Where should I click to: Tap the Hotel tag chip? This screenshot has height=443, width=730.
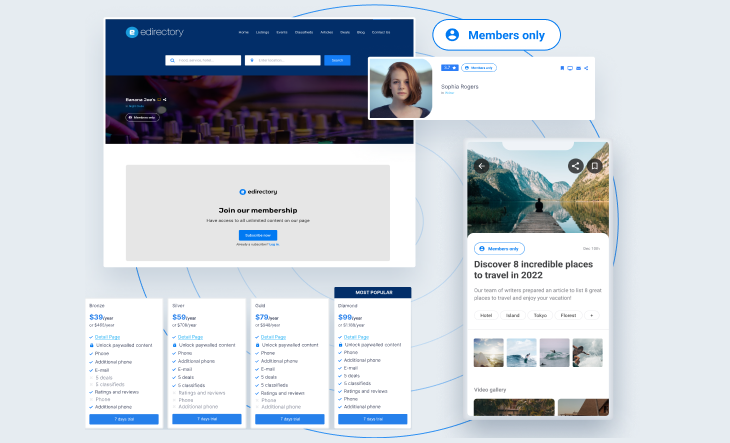pos(486,315)
